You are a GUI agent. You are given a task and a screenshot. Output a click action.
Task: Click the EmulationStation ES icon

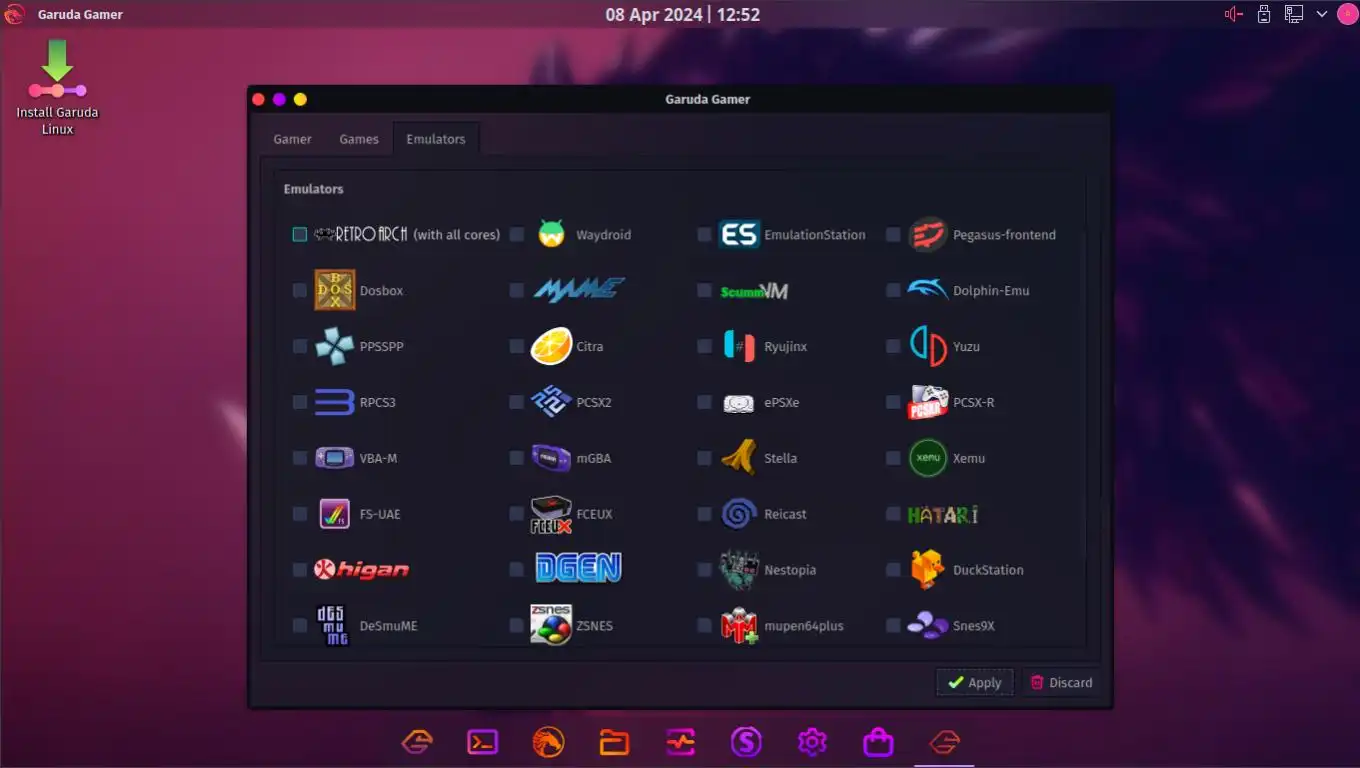pyautogui.click(x=739, y=234)
